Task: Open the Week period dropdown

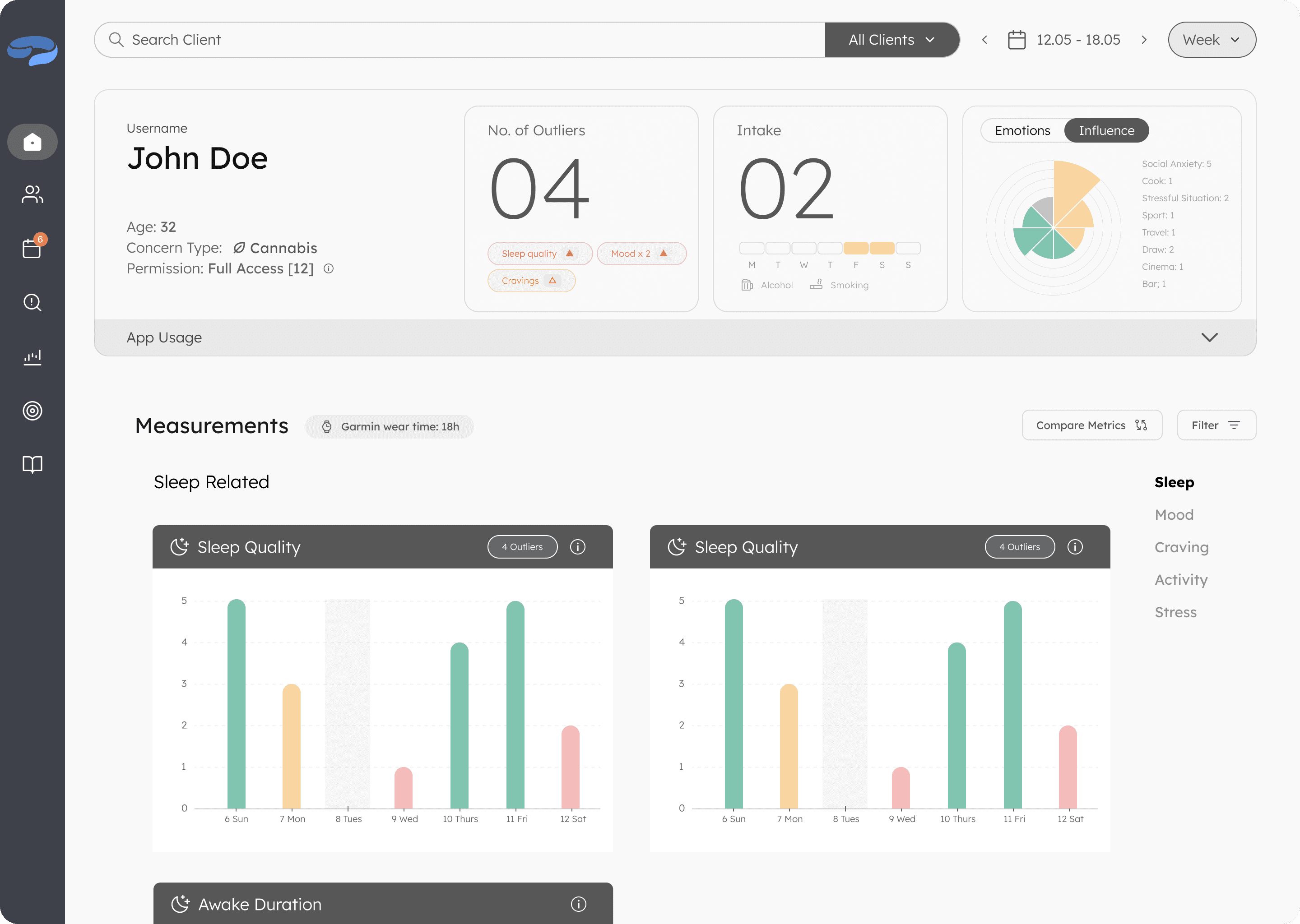Action: coord(1211,40)
